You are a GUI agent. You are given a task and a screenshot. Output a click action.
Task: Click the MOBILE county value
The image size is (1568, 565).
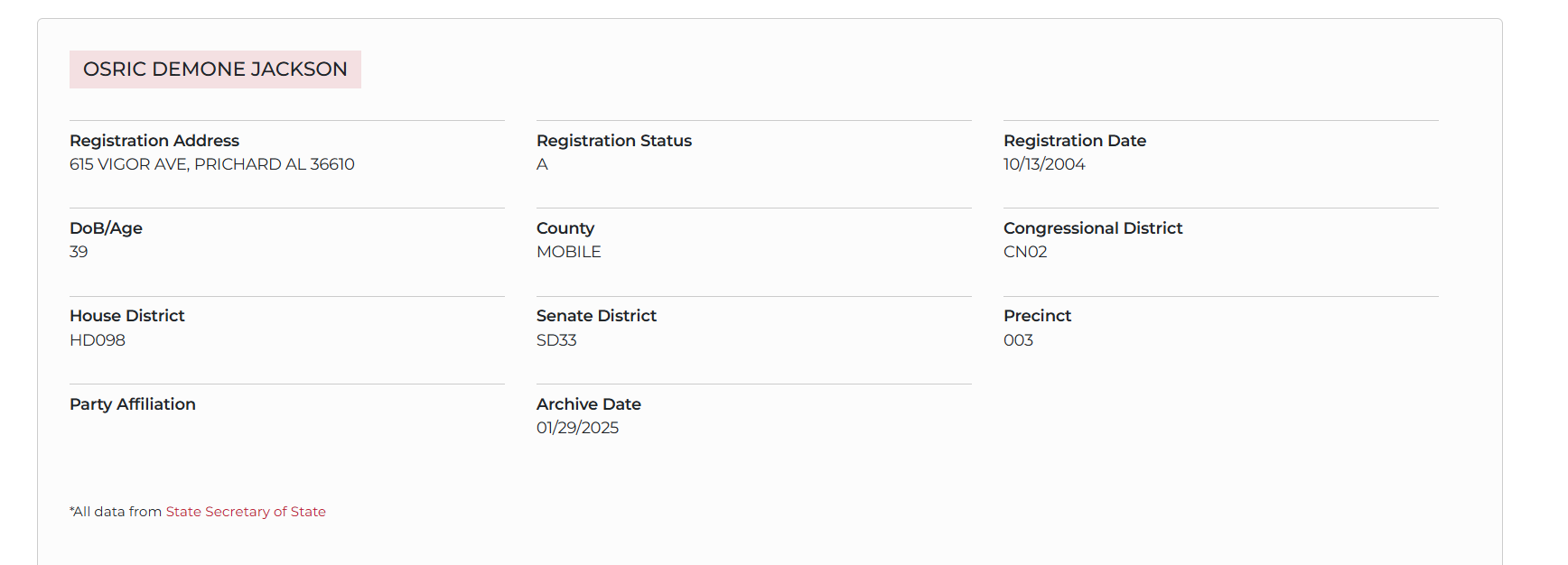[x=568, y=252]
